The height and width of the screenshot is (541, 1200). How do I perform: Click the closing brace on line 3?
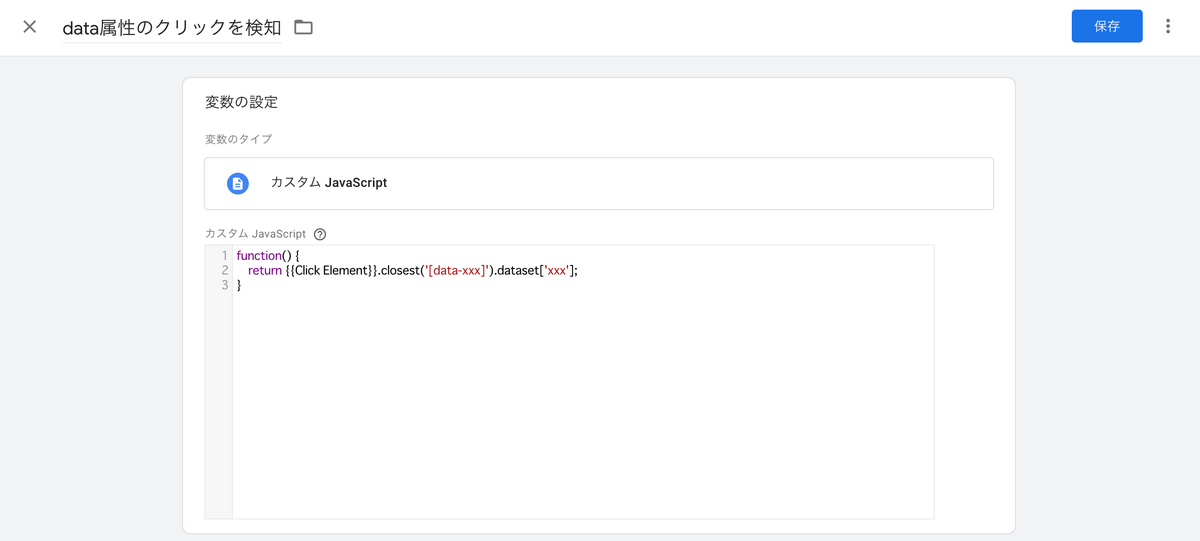tap(239, 285)
